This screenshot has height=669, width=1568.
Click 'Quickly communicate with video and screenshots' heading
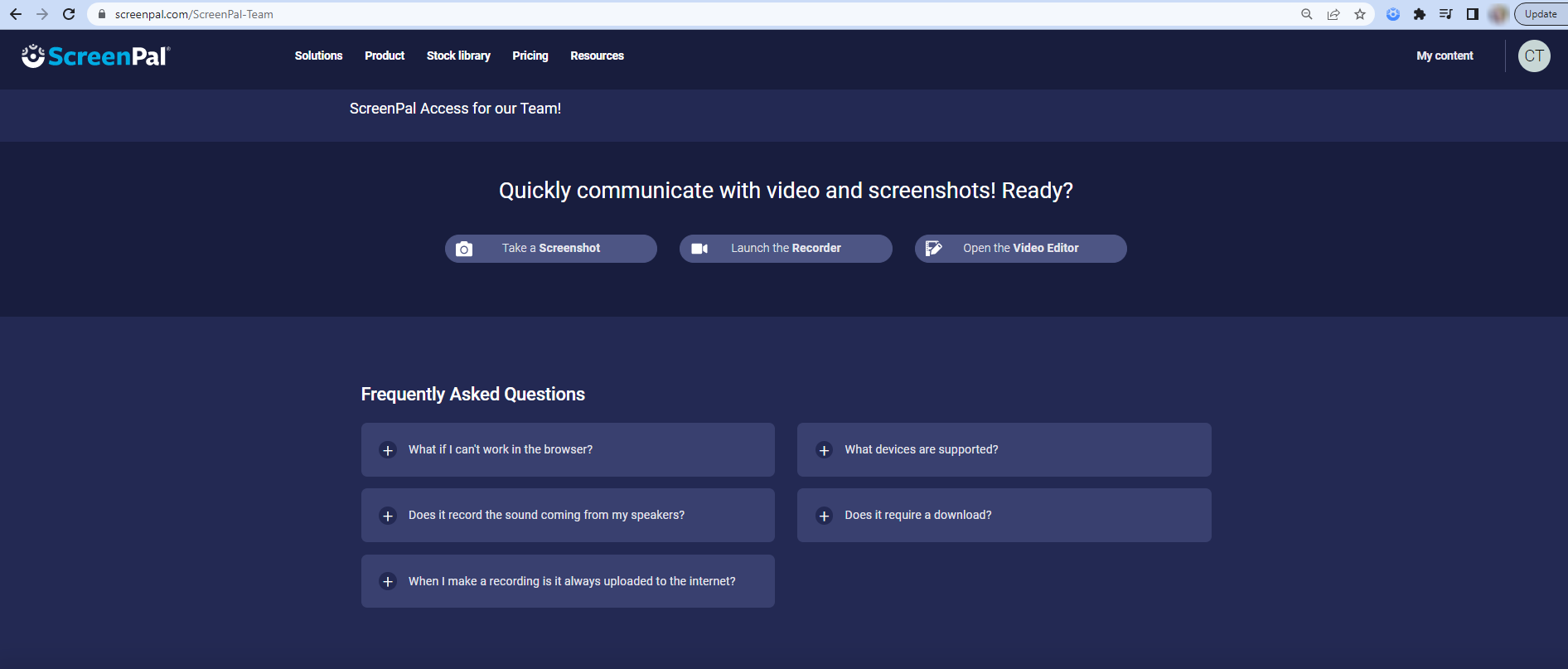[x=786, y=191]
